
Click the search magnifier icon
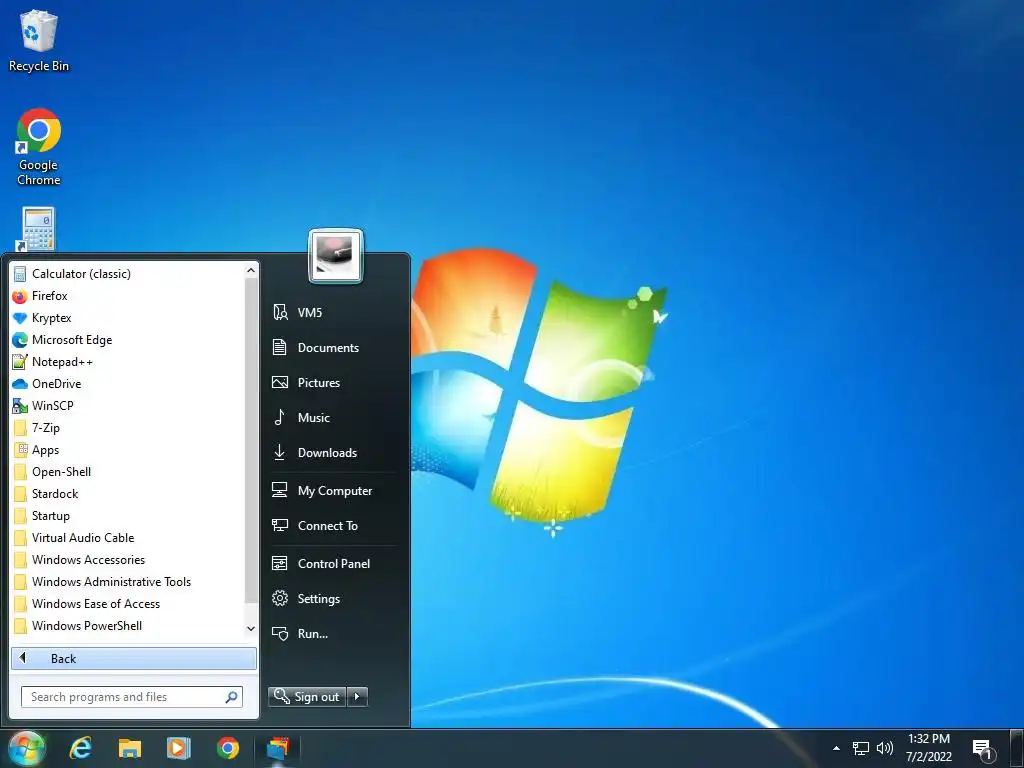point(231,697)
